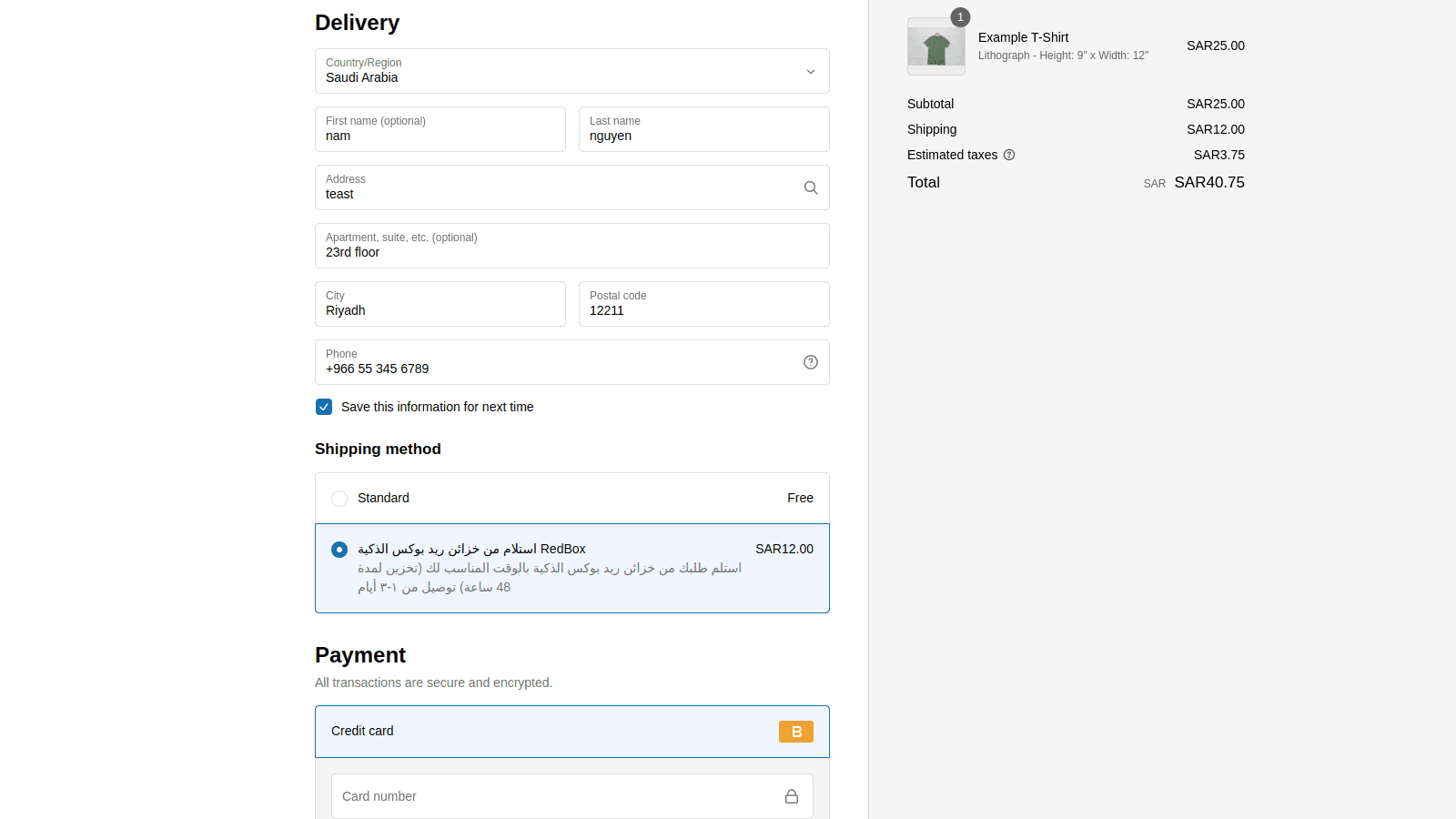
Task: Click the Example T-Shirt thumbnail
Action: pyautogui.click(x=935, y=46)
